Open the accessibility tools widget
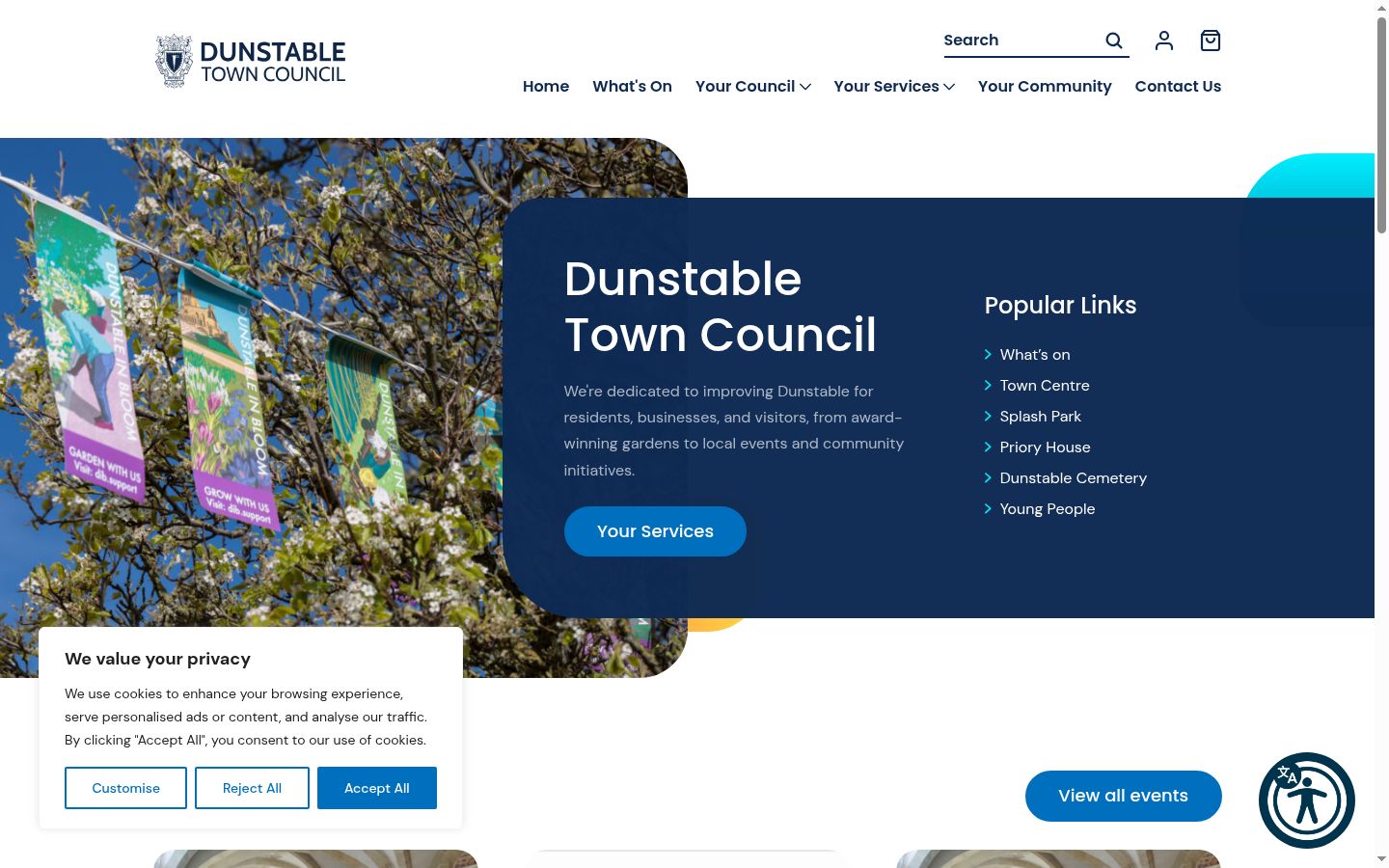This screenshot has height=868, width=1389. click(1307, 800)
